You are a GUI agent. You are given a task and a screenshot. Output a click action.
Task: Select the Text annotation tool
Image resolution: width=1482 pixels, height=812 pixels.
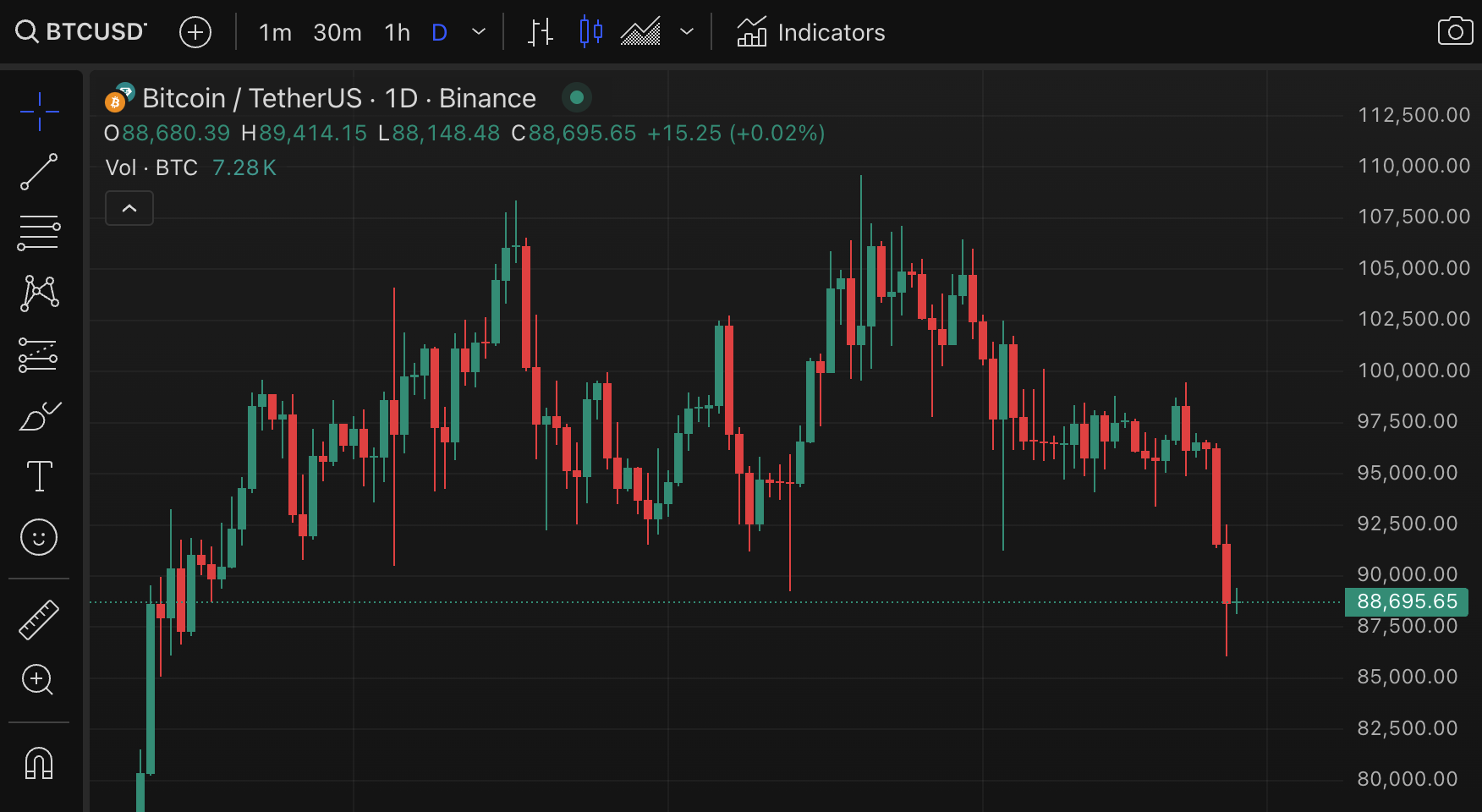click(39, 476)
